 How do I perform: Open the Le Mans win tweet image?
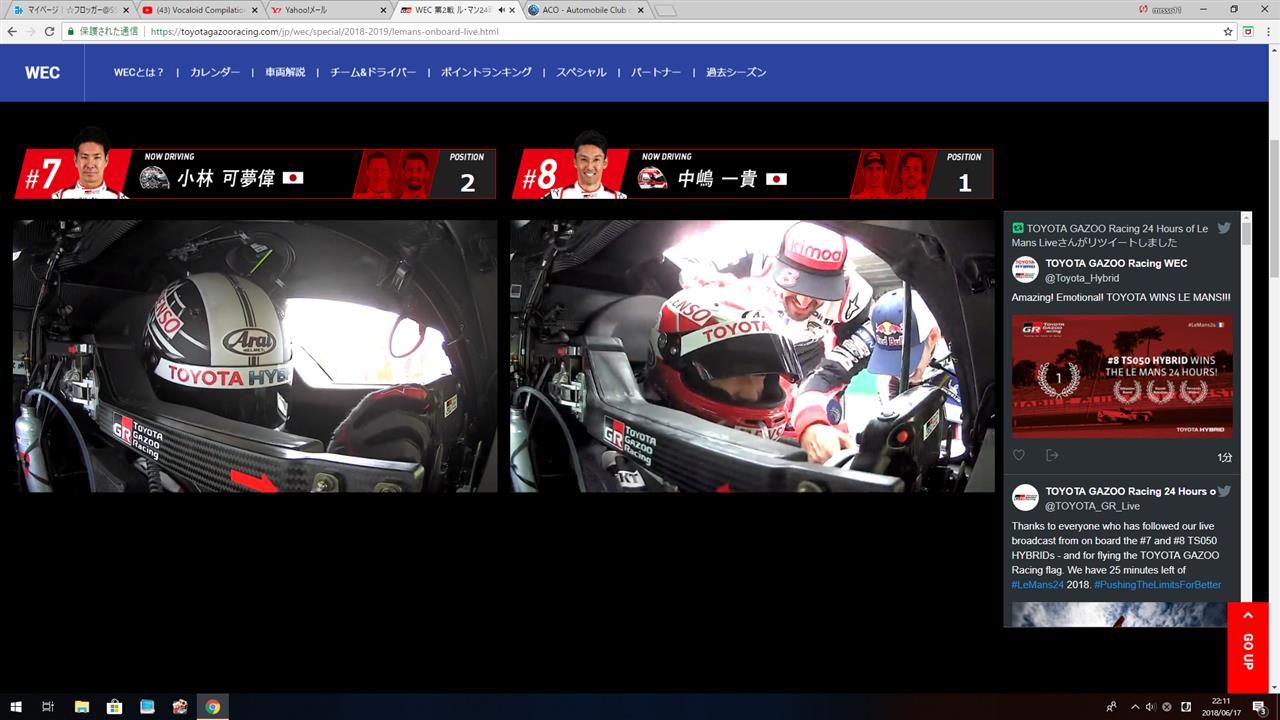click(x=1122, y=377)
